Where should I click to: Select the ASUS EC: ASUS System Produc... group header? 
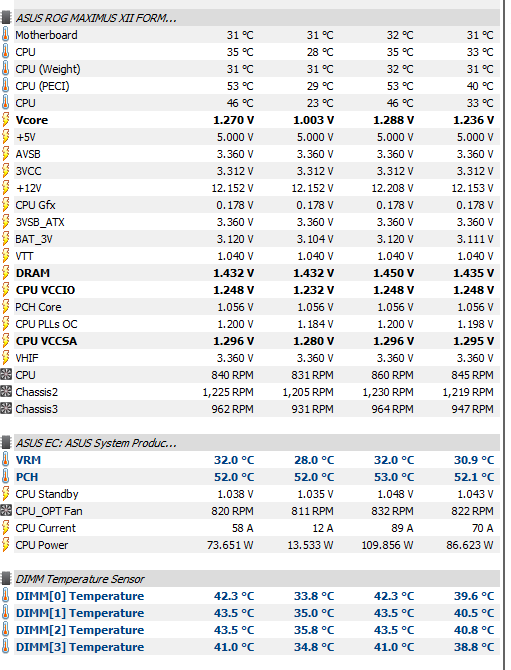pyautogui.click(x=257, y=443)
